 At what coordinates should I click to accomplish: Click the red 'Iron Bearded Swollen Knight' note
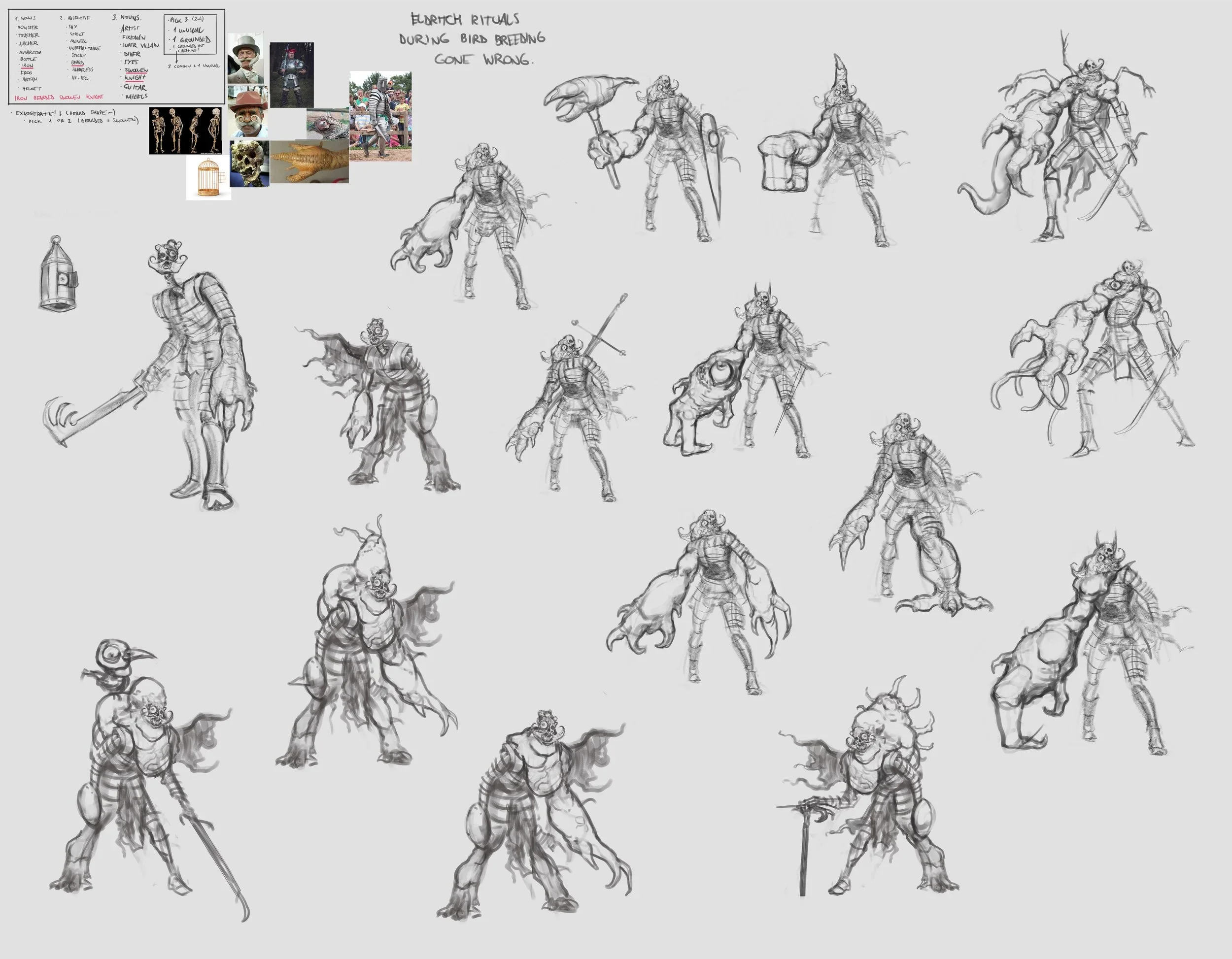coord(59,98)
